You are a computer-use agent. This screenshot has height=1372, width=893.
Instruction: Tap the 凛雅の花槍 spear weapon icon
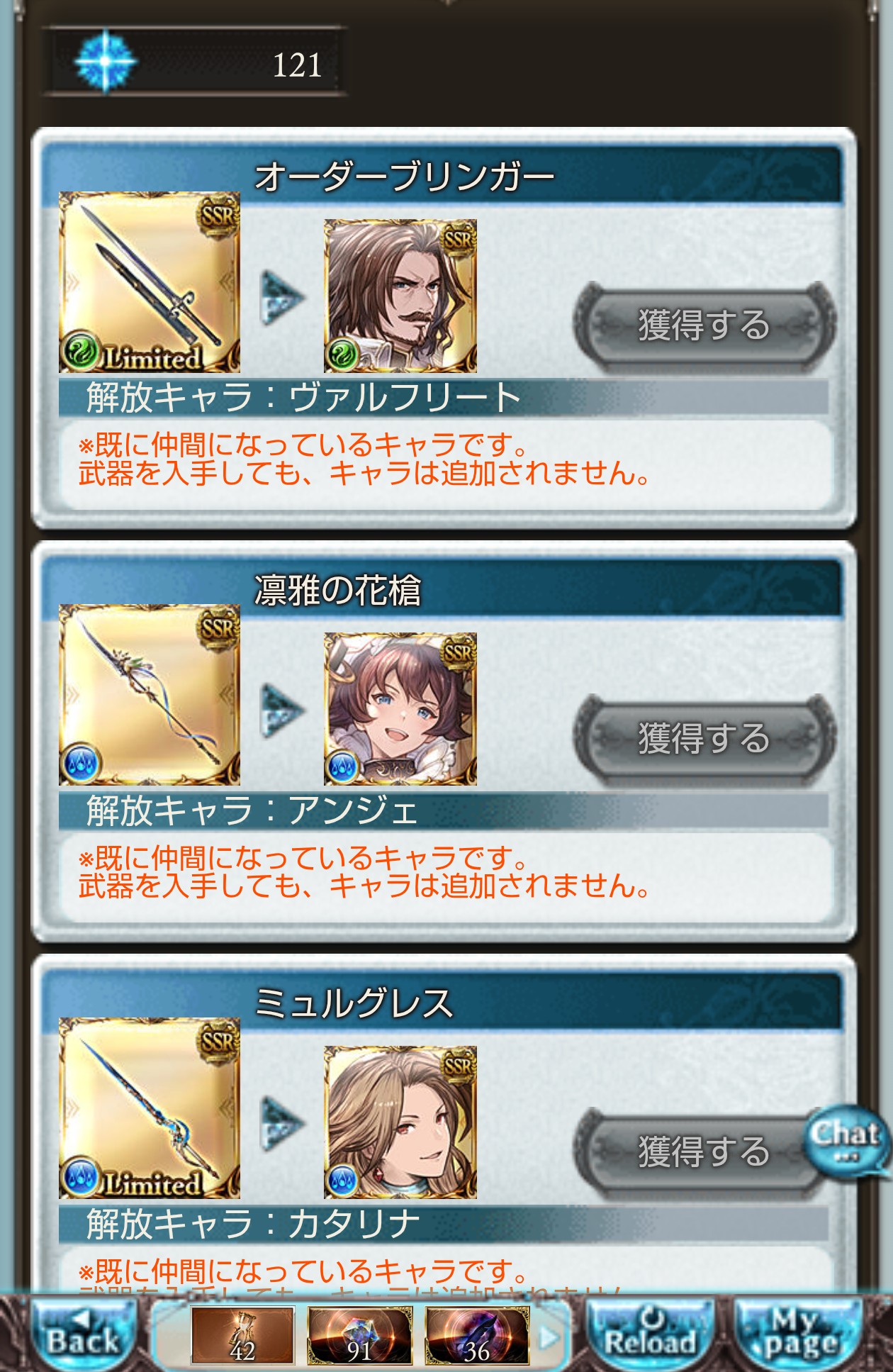(150, 695)
